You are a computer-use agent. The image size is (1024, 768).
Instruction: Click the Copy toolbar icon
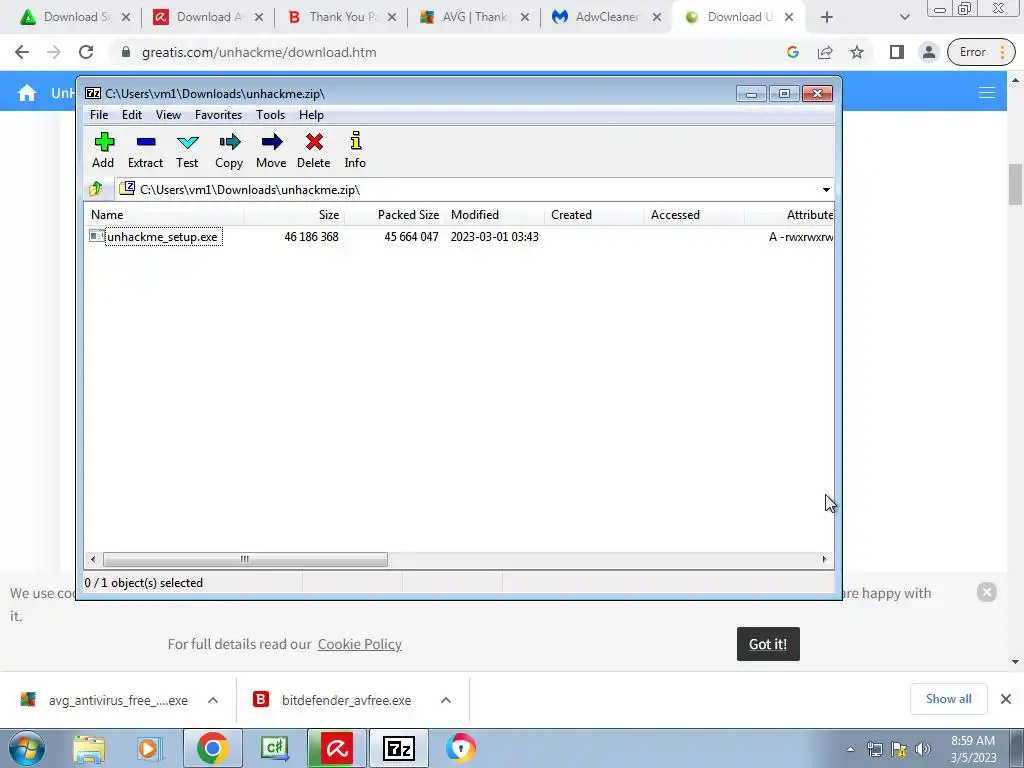click(x=229, y=151)
